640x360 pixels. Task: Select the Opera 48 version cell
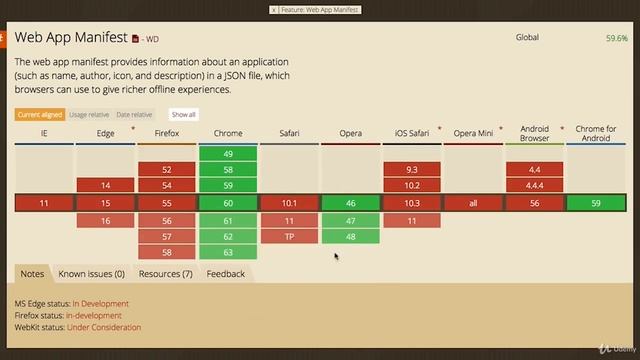coord(351,237)
